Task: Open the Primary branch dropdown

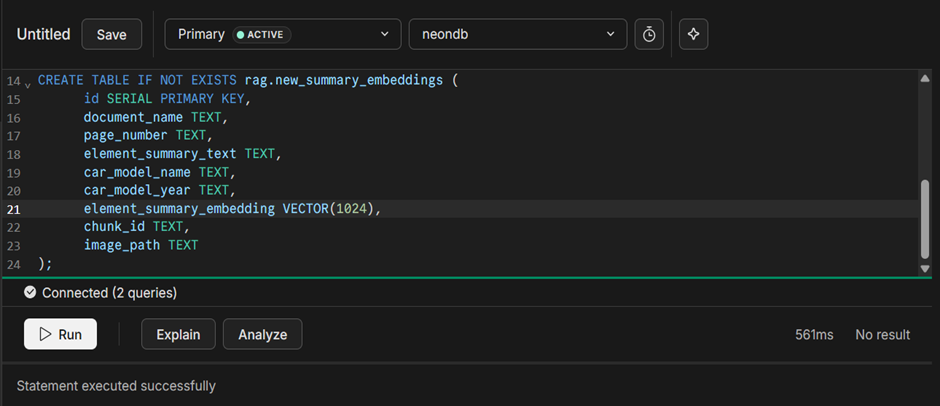Action: (x=282, y=34)
